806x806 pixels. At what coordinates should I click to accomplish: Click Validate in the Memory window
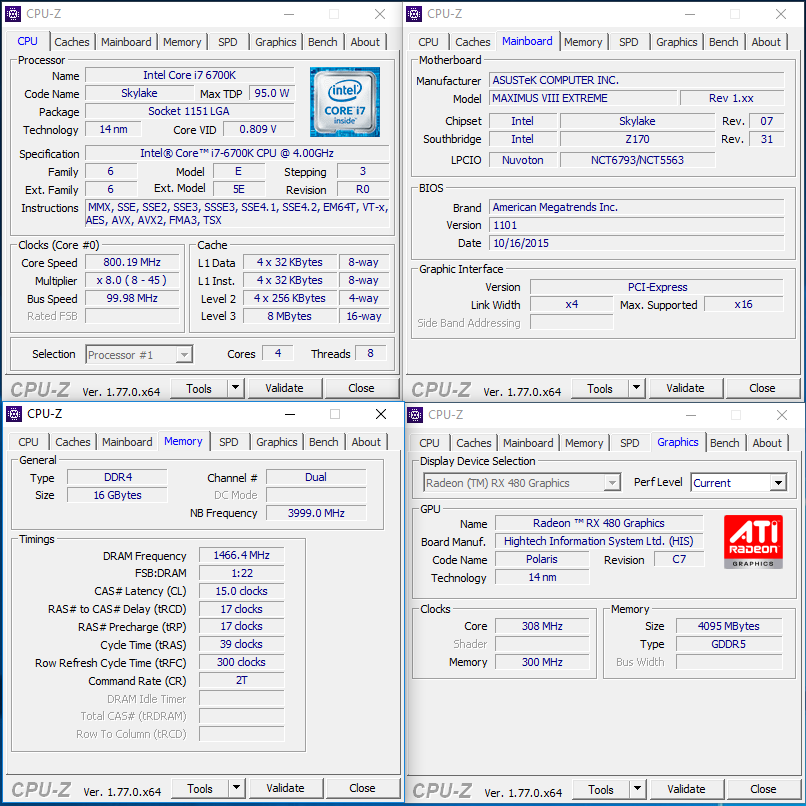click(x=285, y=788)
